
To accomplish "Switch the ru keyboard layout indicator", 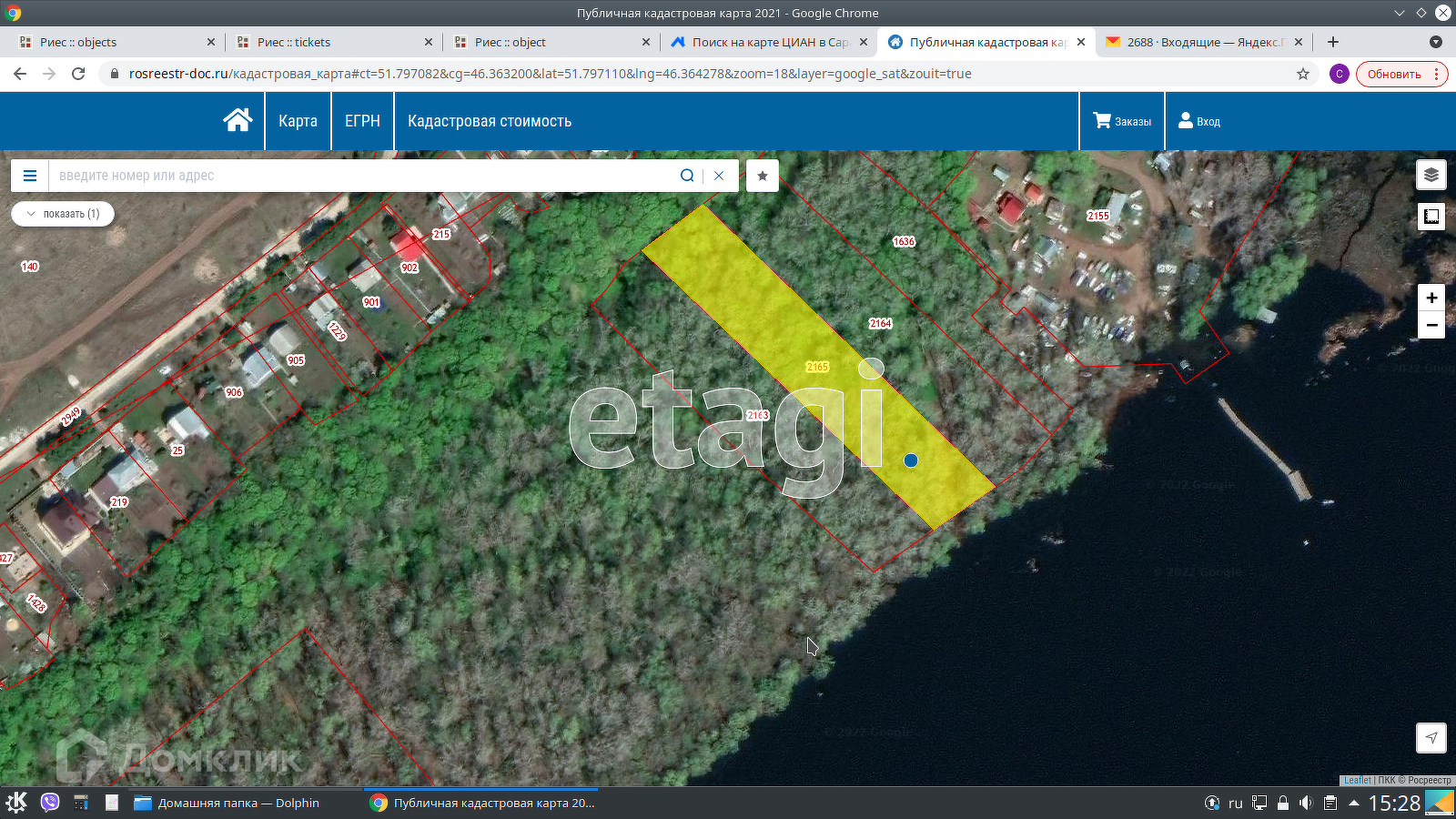I will click(x=1235, y=803).
